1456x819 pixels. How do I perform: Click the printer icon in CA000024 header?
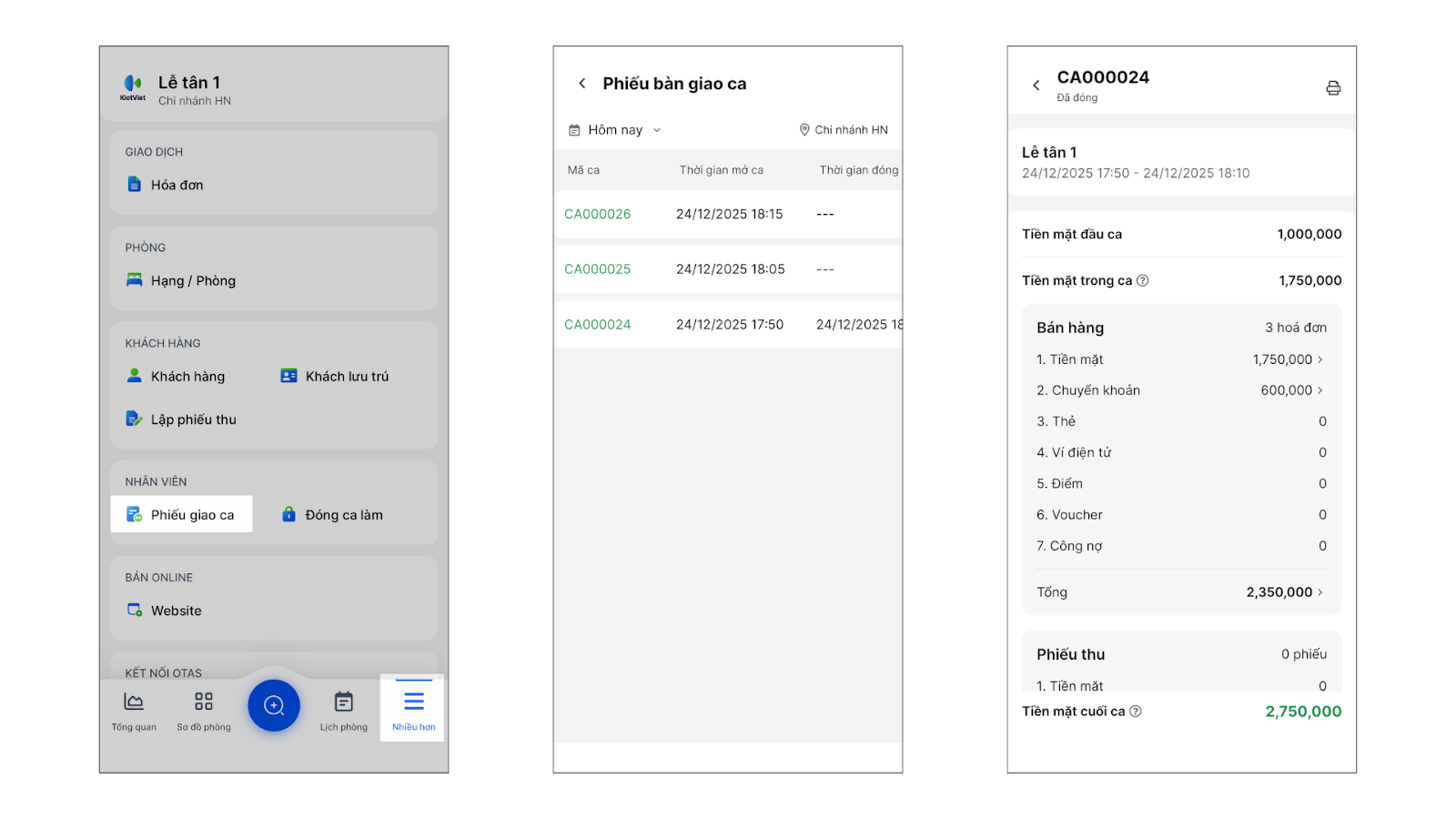(x=1333, y=88)
